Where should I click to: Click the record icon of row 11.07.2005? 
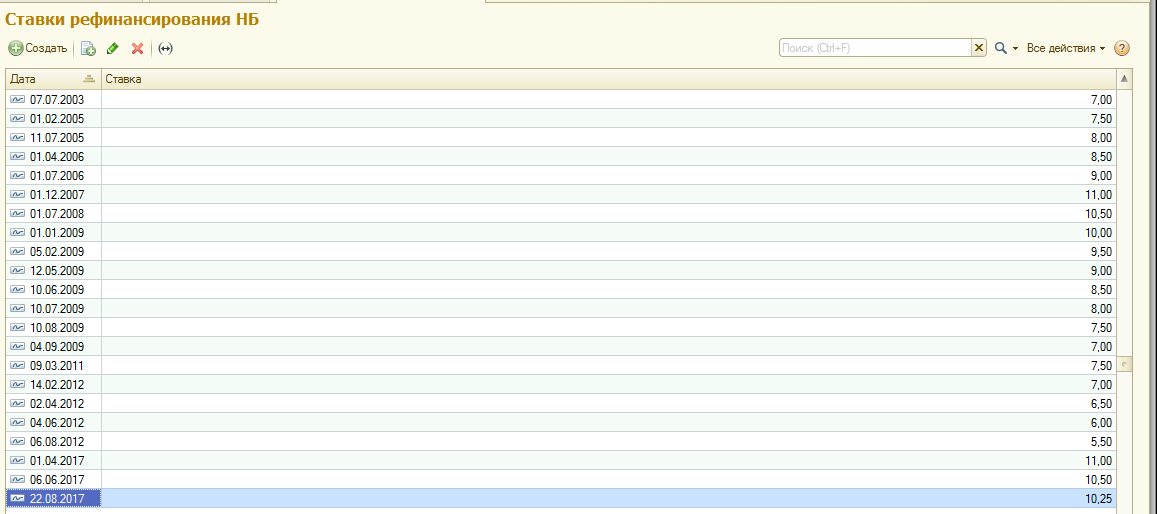pyautogui.click(x=17, y=137)
